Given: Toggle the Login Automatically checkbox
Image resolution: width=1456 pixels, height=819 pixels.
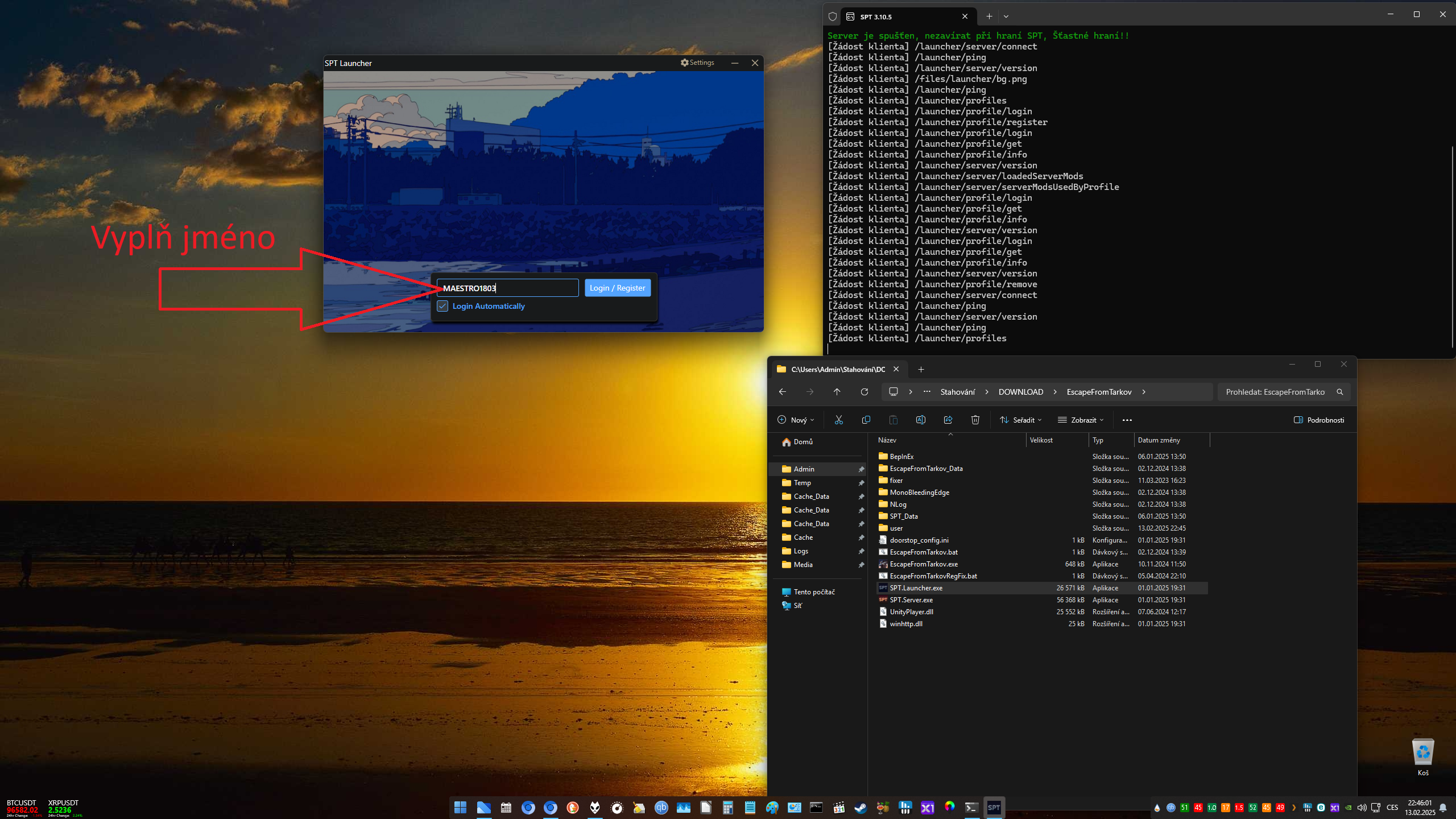Looking at the screenshot, I should point(442,306).
